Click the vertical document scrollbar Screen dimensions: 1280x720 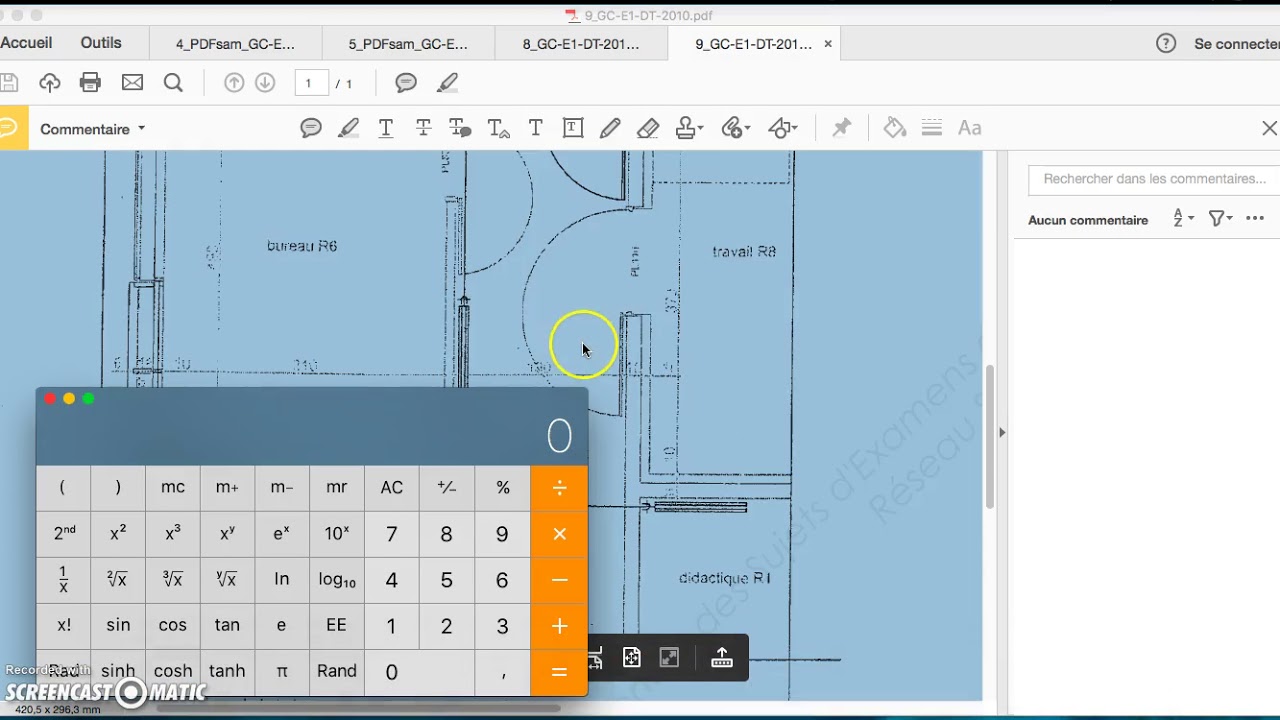pyautogui.click(x=990, y=437)
